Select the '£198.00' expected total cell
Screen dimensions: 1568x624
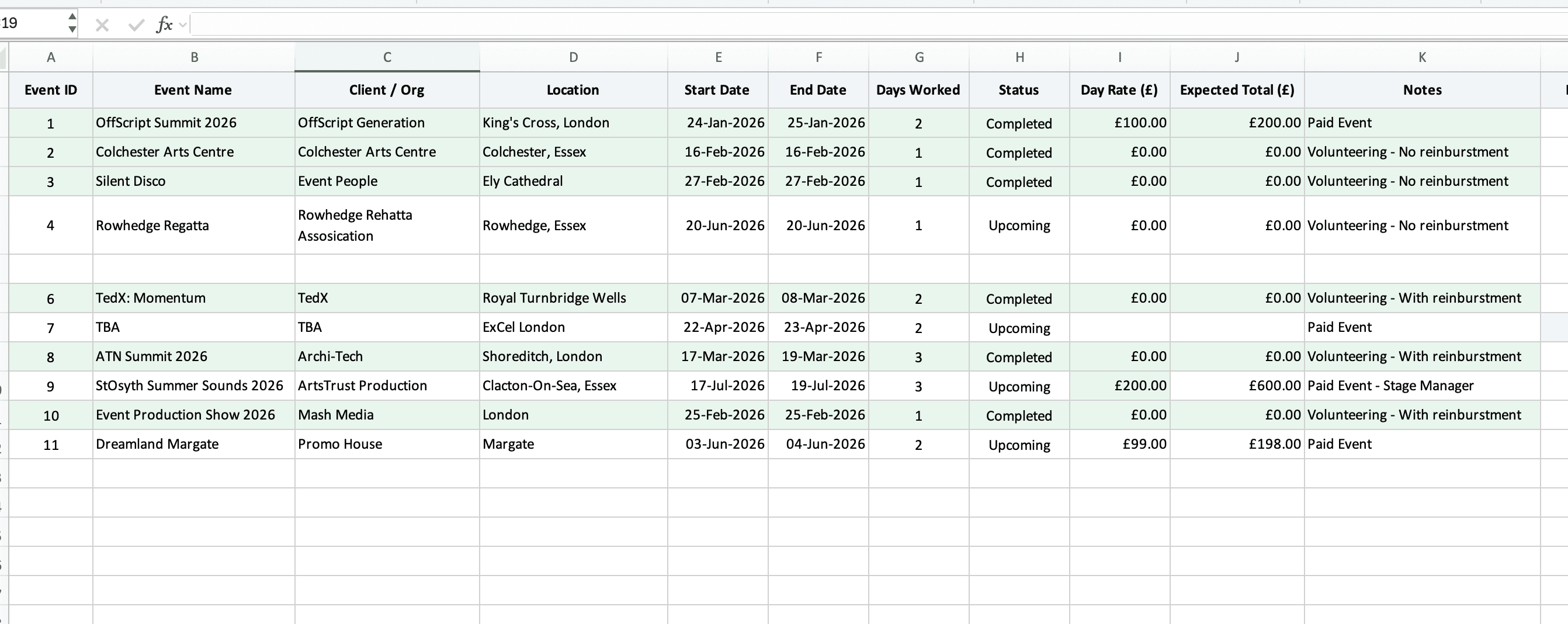[1237, 445]
